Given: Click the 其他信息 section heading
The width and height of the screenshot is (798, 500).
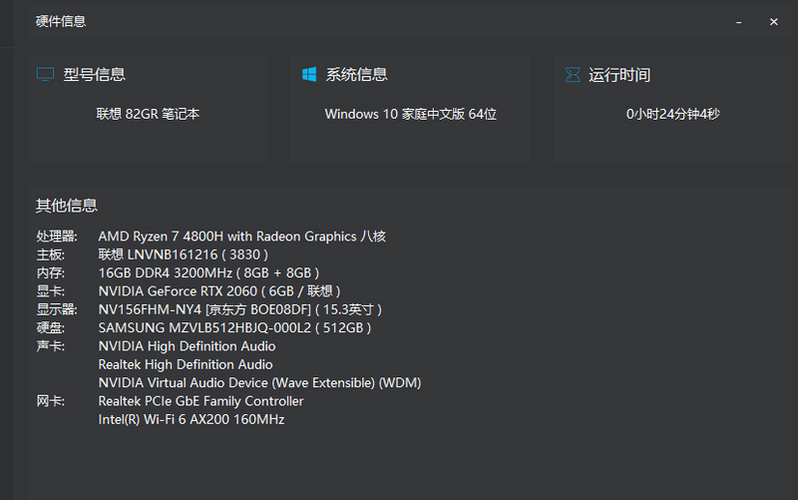Looking at the screenshot, I should coord(67,205).
